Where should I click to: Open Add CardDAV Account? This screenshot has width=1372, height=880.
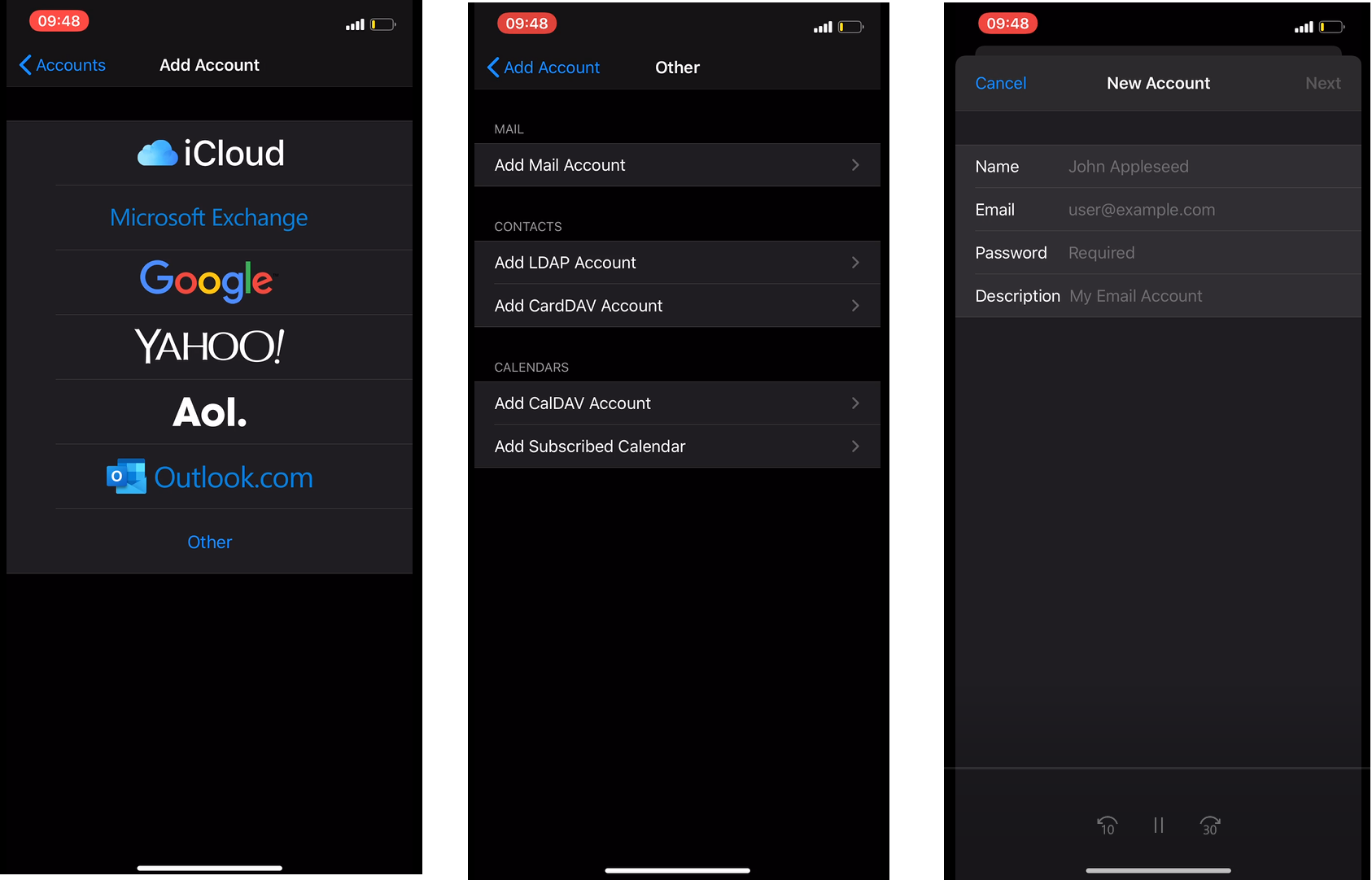point(677,306)
